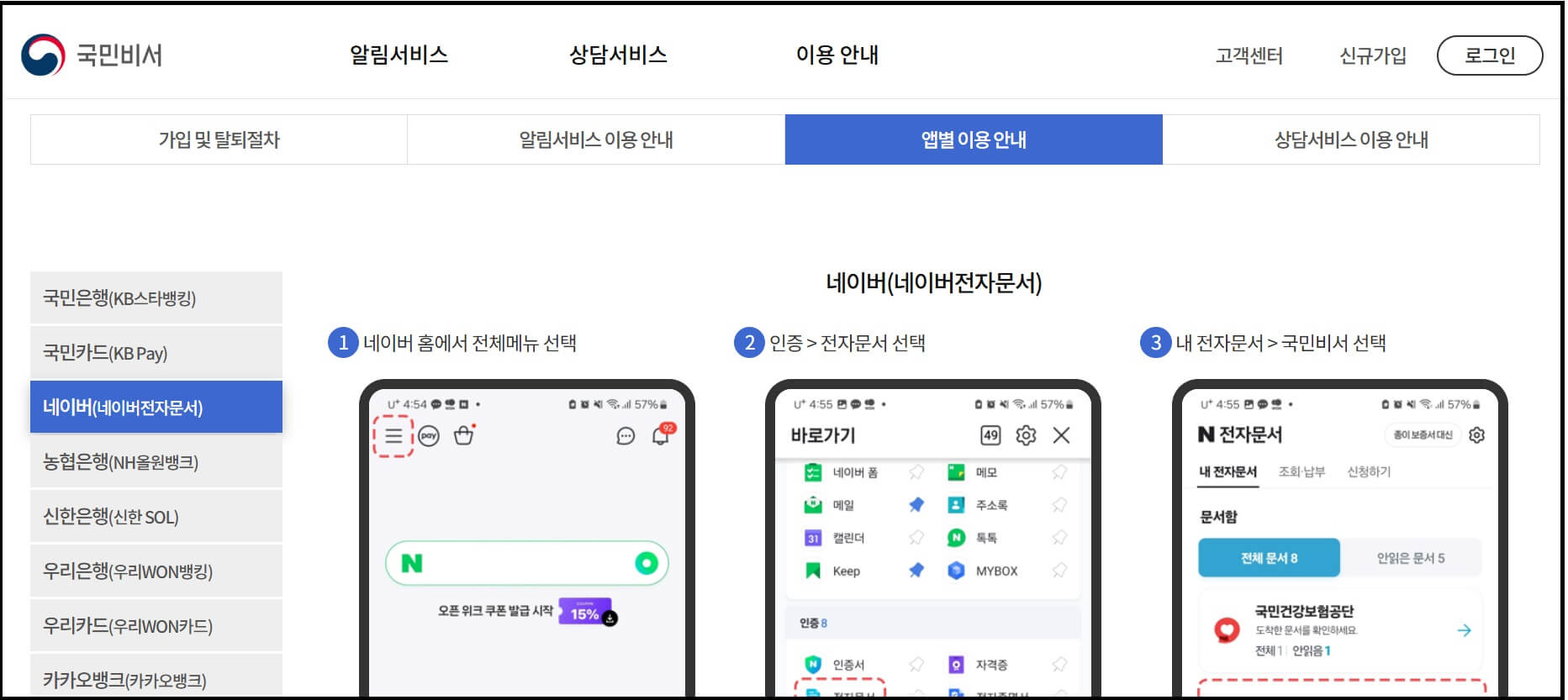Click the Keep shortcut icon

(x=813, y=571)
